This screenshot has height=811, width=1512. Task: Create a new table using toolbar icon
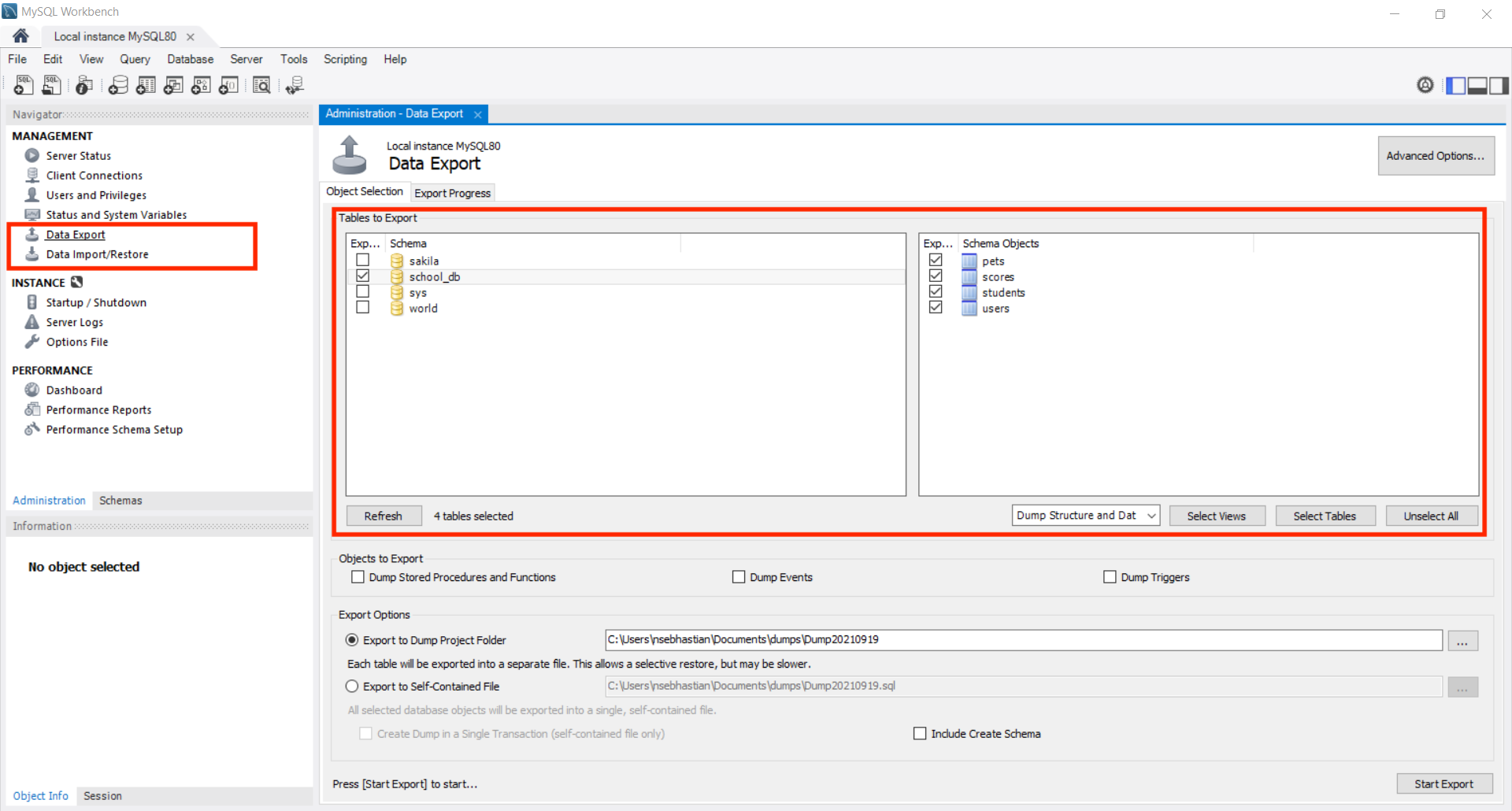146,85
